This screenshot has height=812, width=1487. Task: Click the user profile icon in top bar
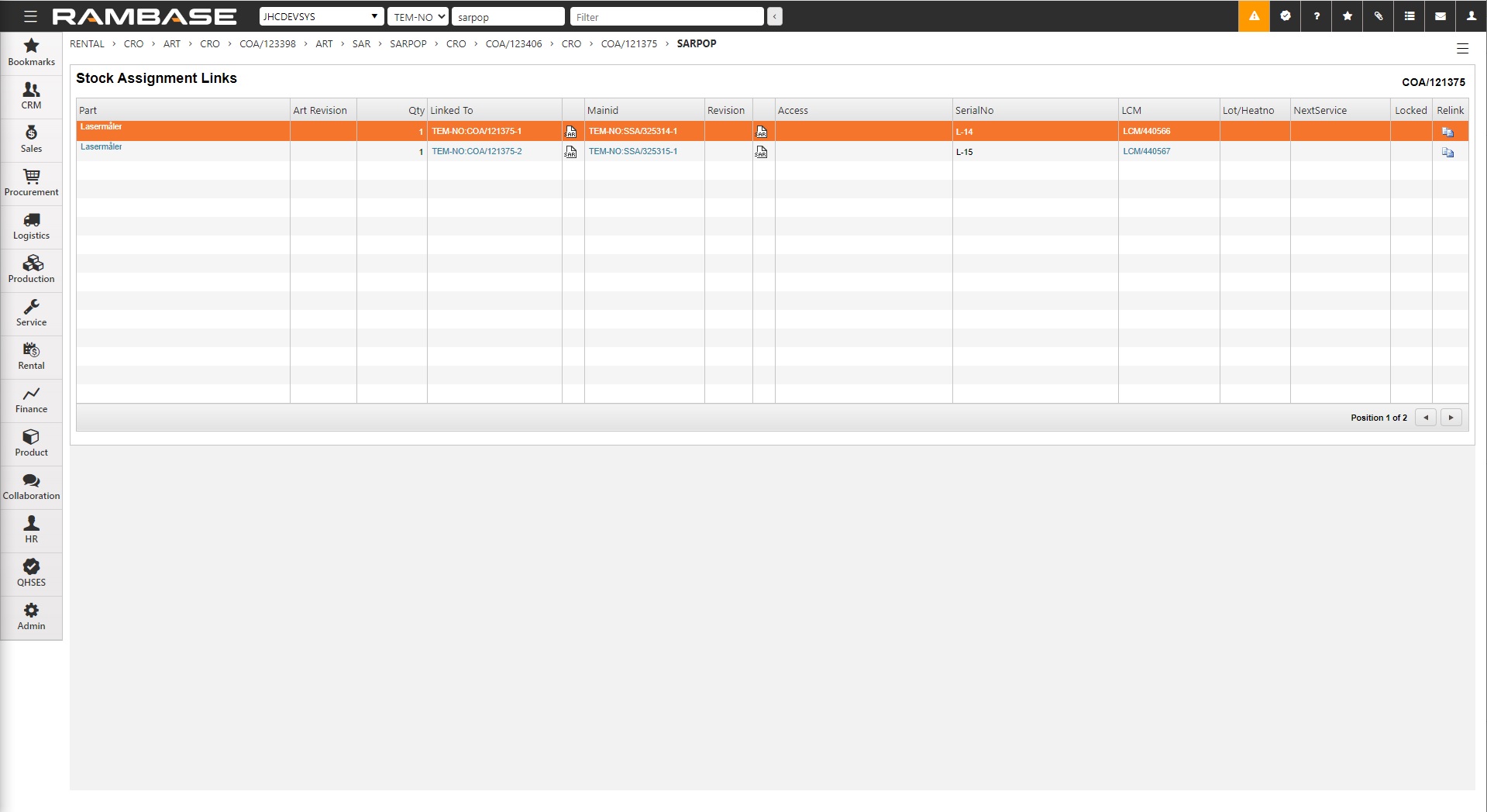(1471, 16)
